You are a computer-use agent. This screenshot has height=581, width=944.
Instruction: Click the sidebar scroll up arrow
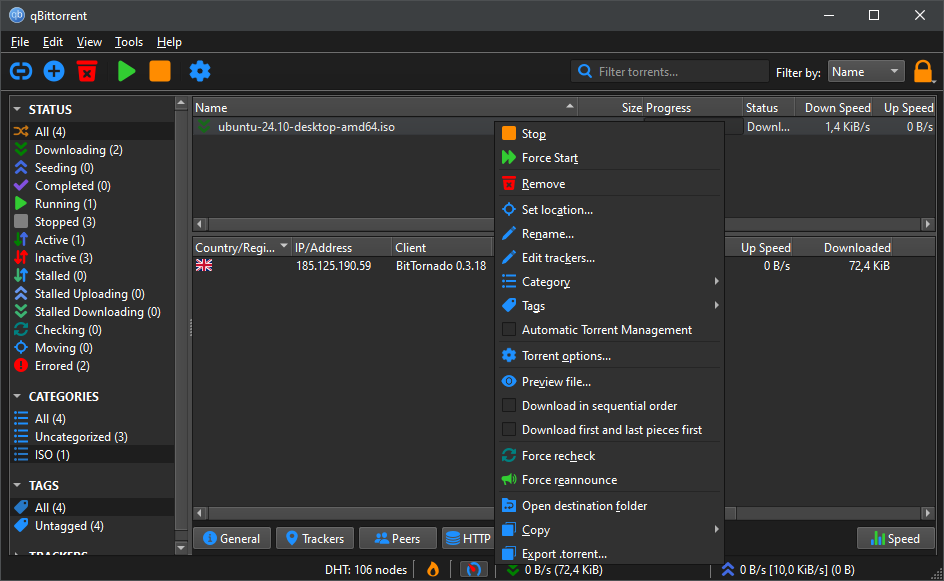pyautogui.click(x=181, y=103)
